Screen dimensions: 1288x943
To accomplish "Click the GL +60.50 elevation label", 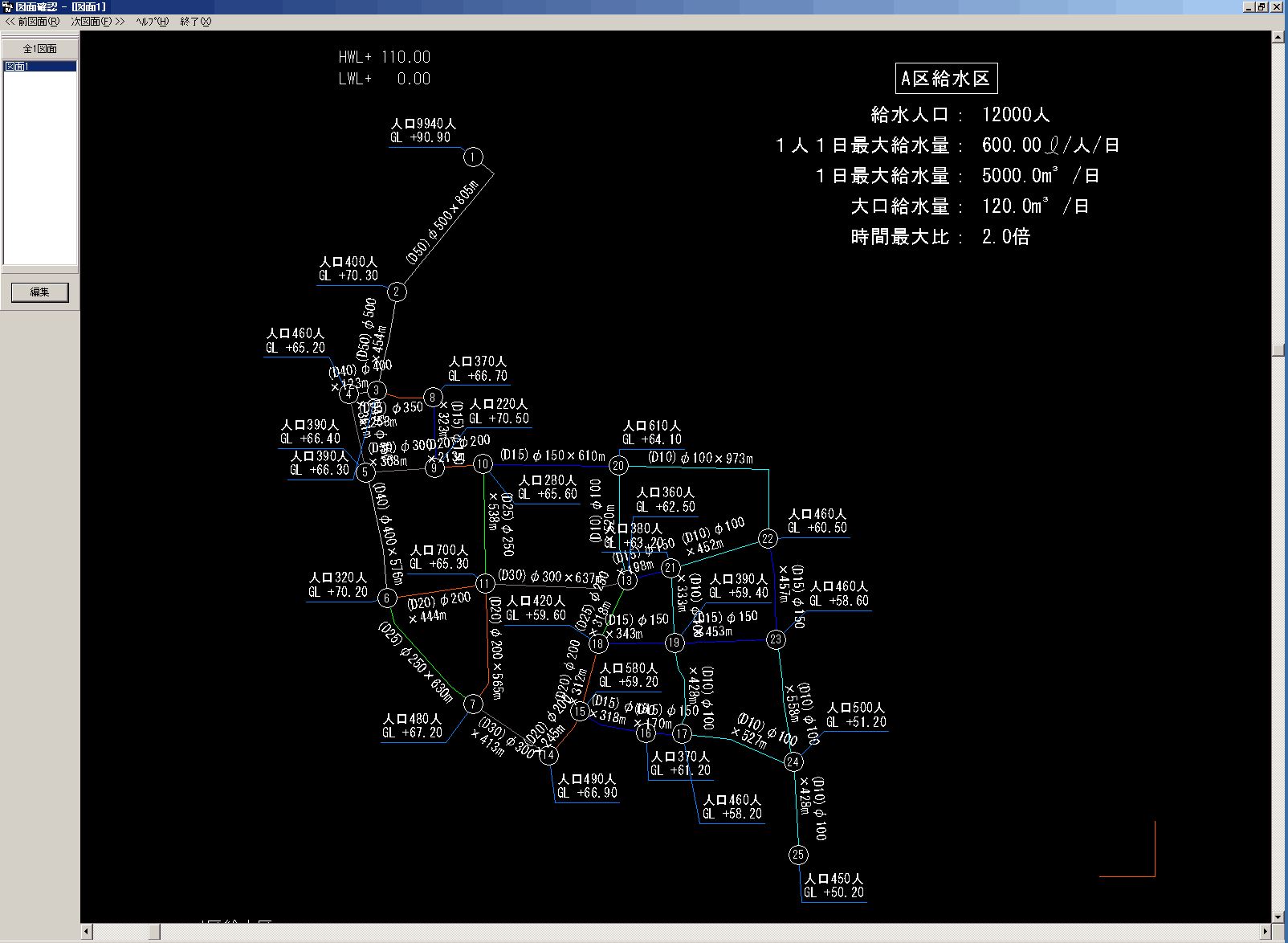I will coord(817,528).
